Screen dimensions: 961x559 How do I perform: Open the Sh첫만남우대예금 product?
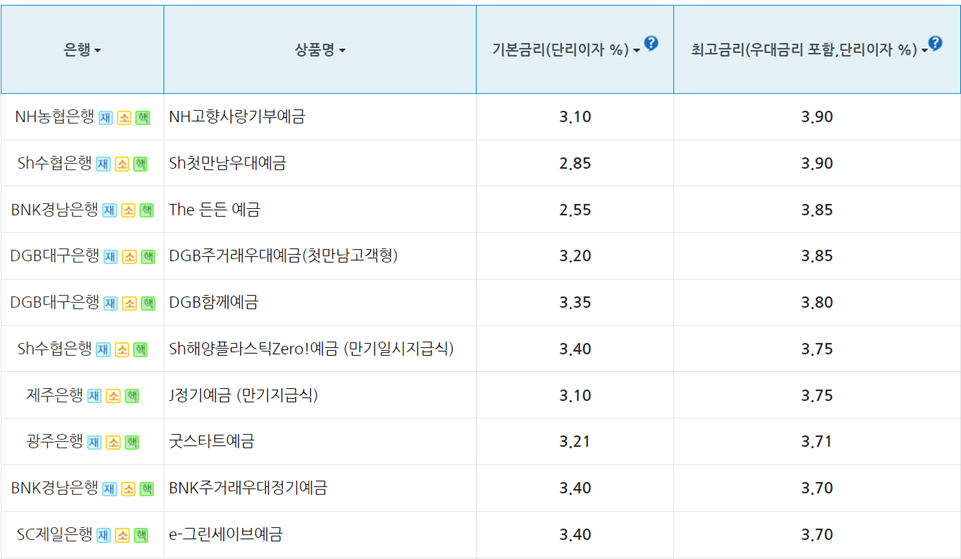[x=227, y=163]
